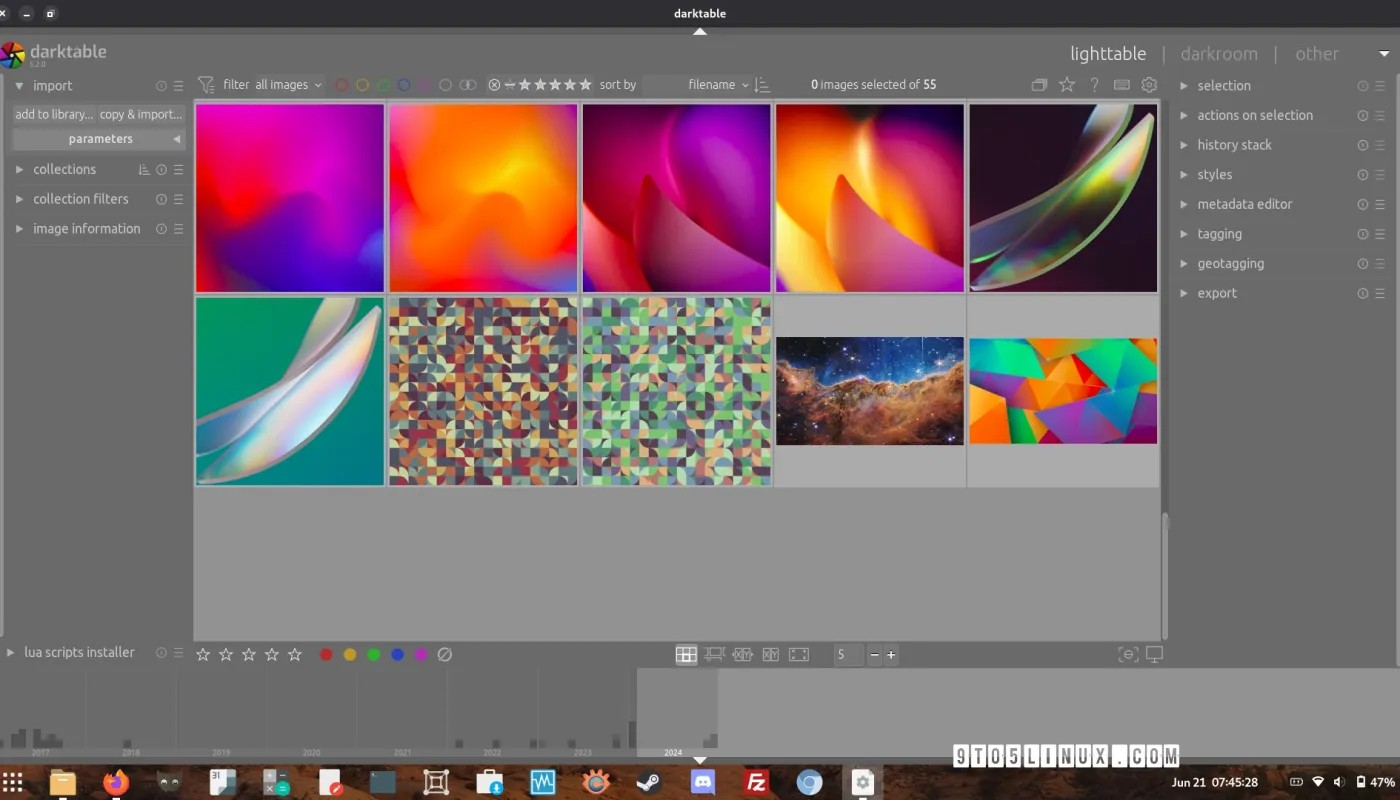The width and height of the screenshot is (1400, 800).
Task: Click the copy & import button
Action: pyautogui.click(x=140, y=114)
